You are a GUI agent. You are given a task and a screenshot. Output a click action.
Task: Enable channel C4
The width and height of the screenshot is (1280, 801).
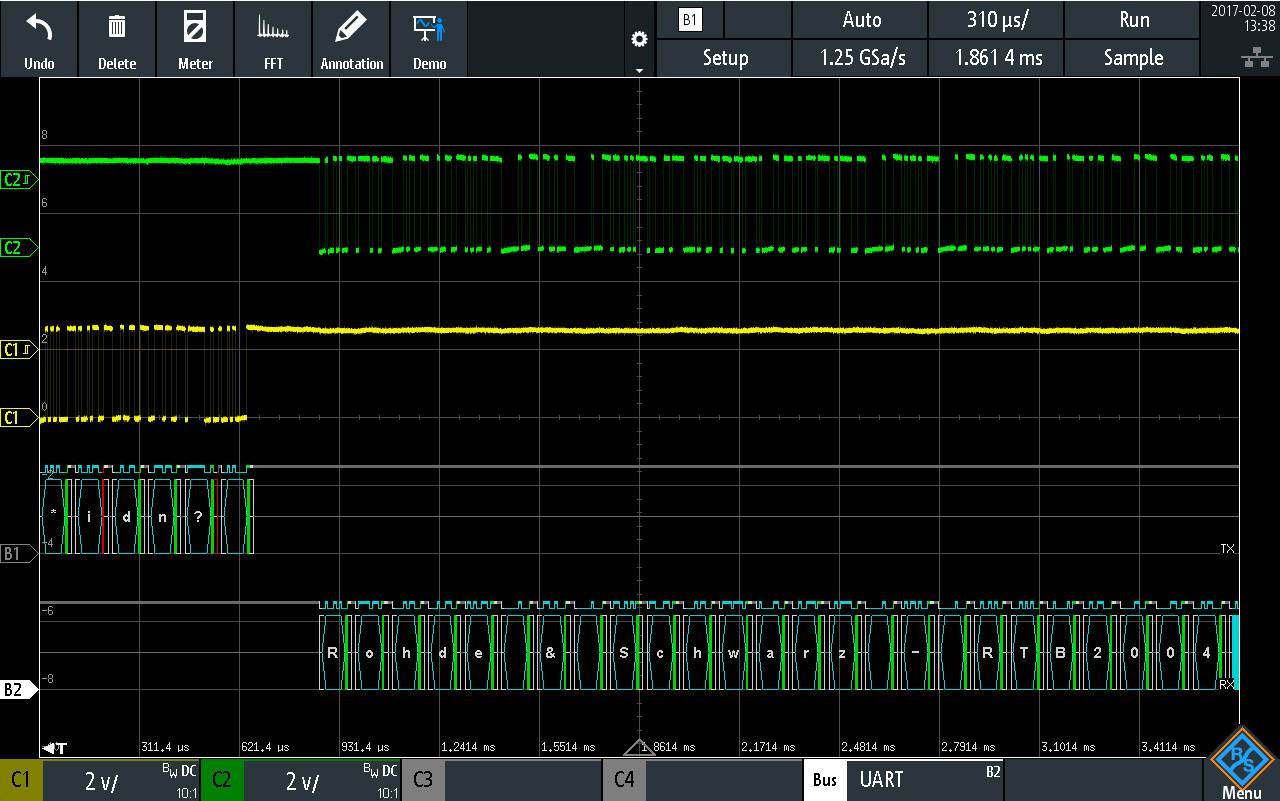[624, 781]
